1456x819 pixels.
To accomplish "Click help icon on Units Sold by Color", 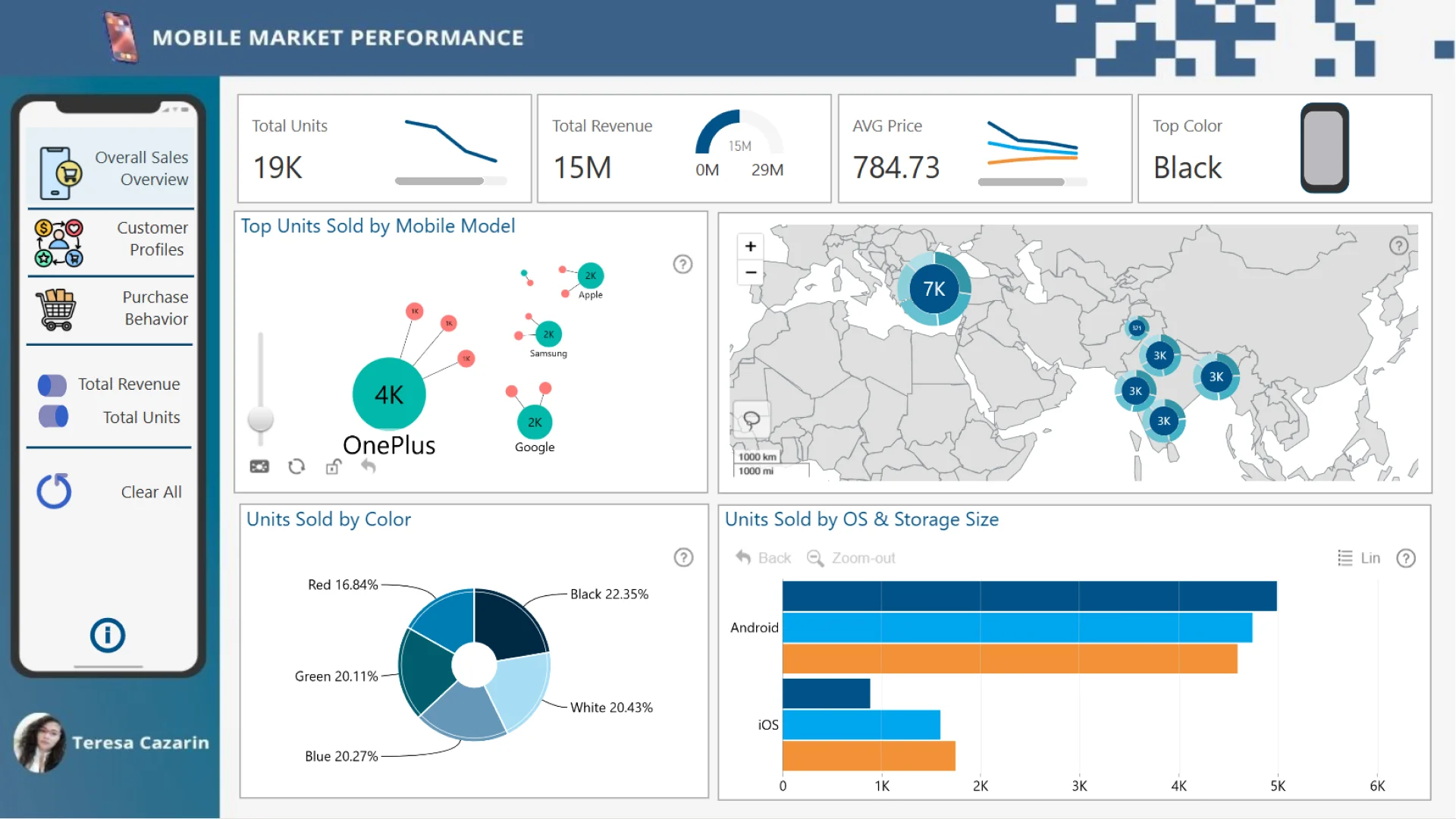I will point(683,558).
